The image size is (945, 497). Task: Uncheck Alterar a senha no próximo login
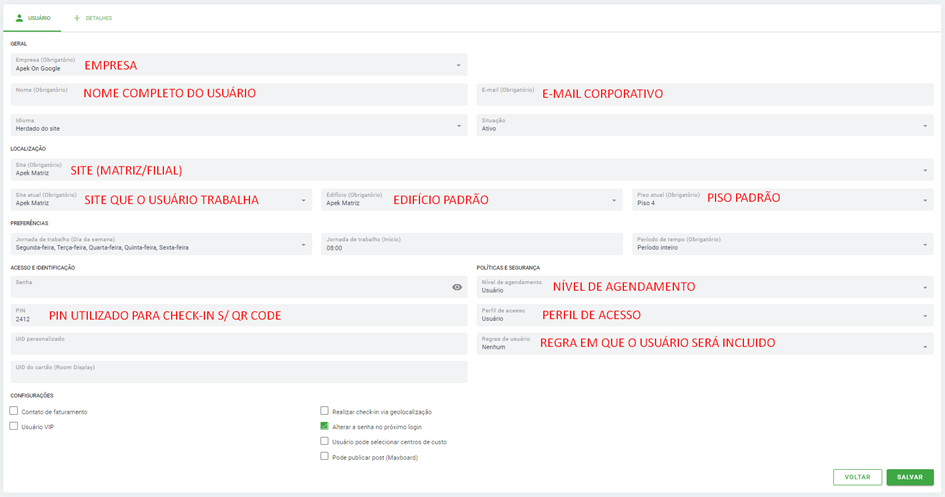tap(324, 426)
